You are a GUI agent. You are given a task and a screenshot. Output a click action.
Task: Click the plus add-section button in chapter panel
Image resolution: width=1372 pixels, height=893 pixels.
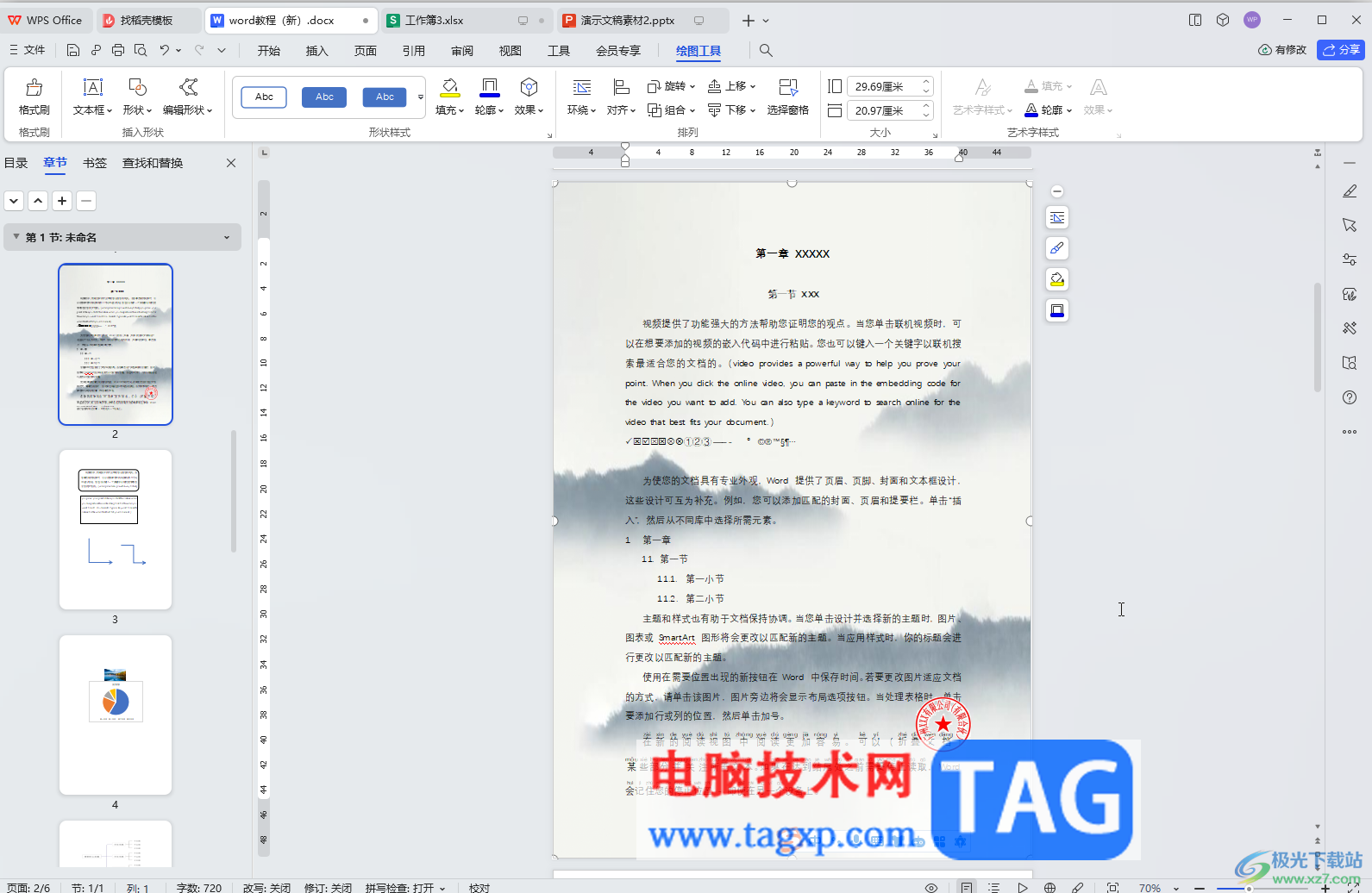(62, 201)
